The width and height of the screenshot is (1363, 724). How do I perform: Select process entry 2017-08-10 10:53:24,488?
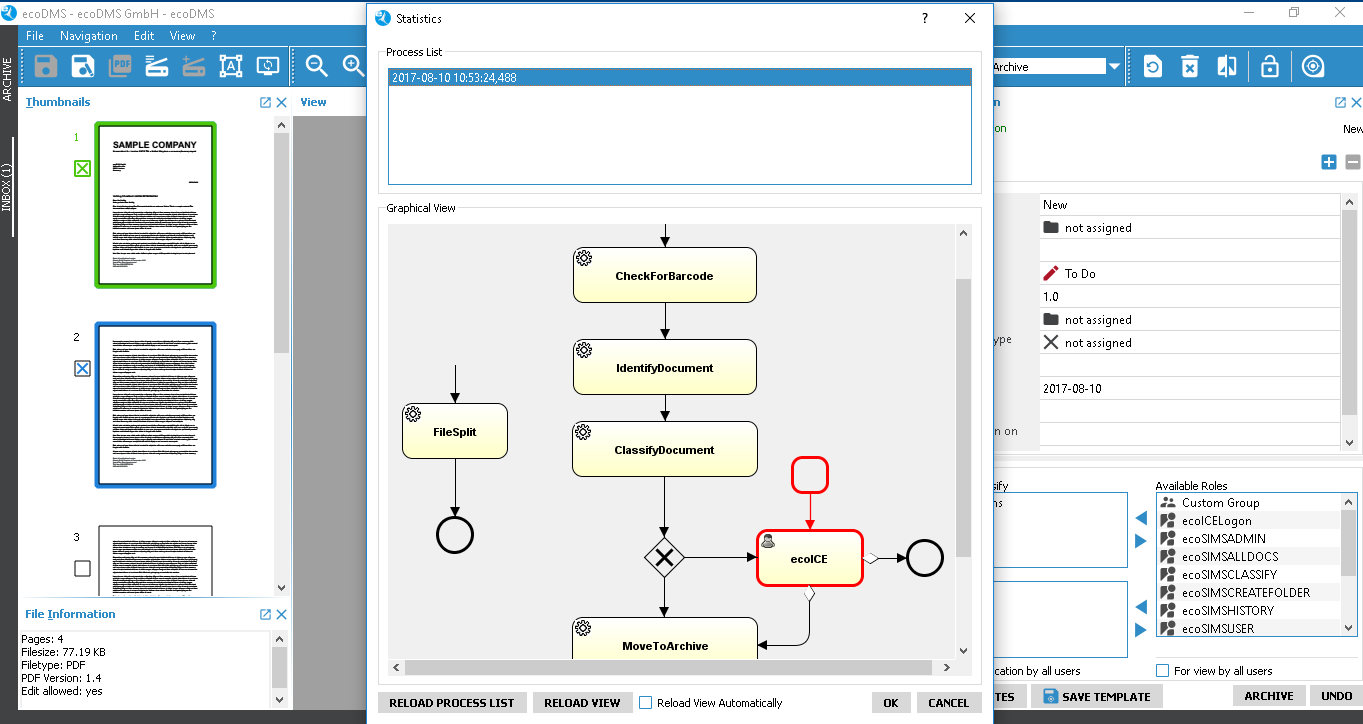[x=680, y=77]
